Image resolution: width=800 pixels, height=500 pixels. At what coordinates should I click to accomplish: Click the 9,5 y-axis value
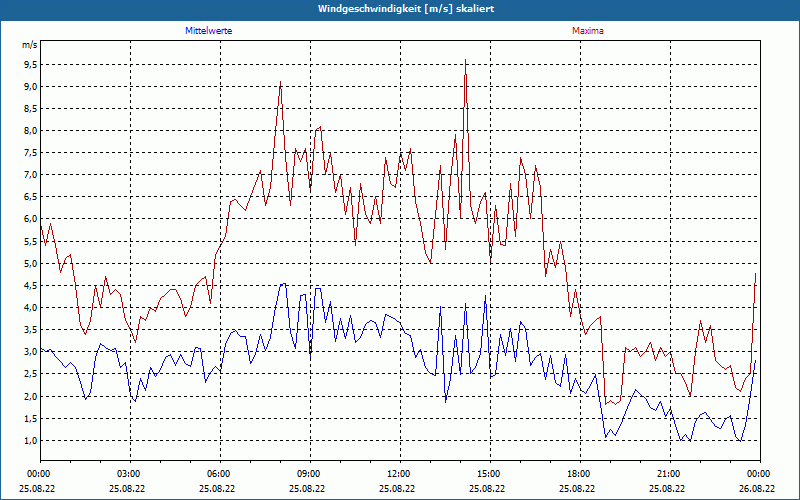coord(31,64)
